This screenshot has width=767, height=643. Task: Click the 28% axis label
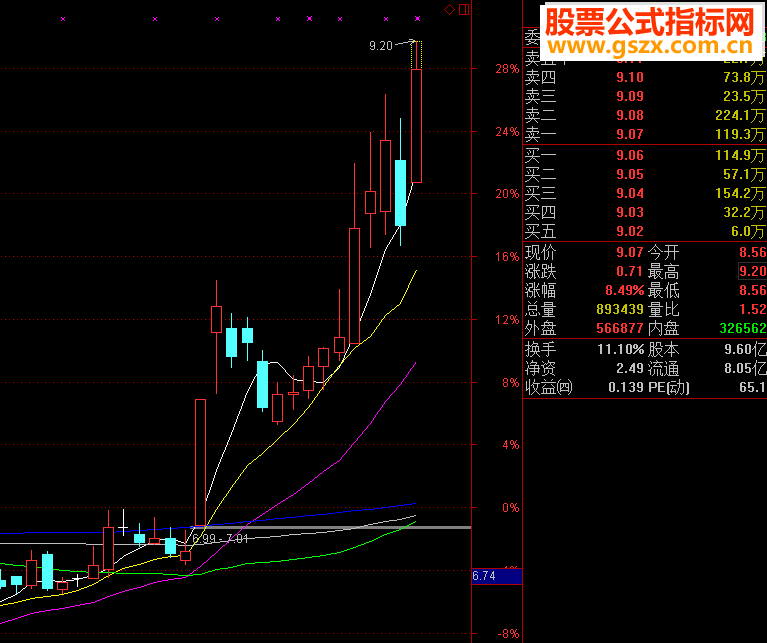click(x=507, y=69)
